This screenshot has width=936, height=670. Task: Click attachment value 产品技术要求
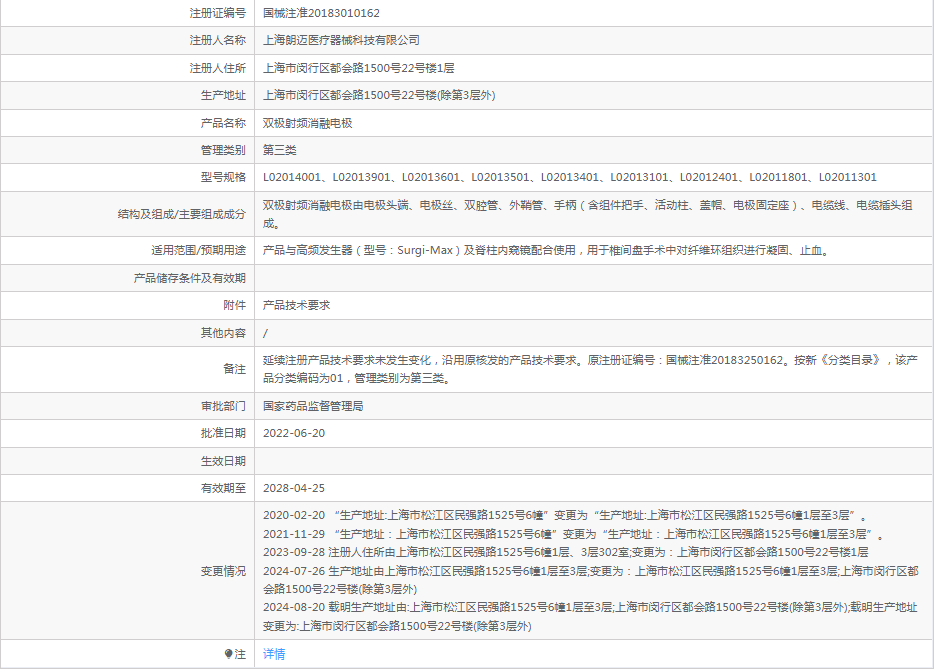pyautogui.click(x=296, y=305)
